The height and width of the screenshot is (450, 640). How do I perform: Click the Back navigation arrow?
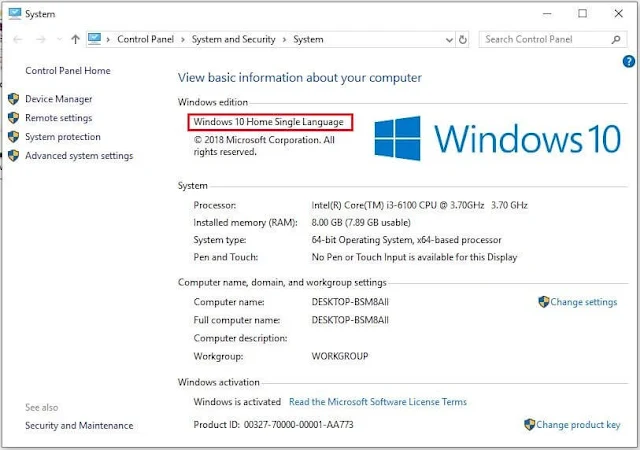click(18, 40)
